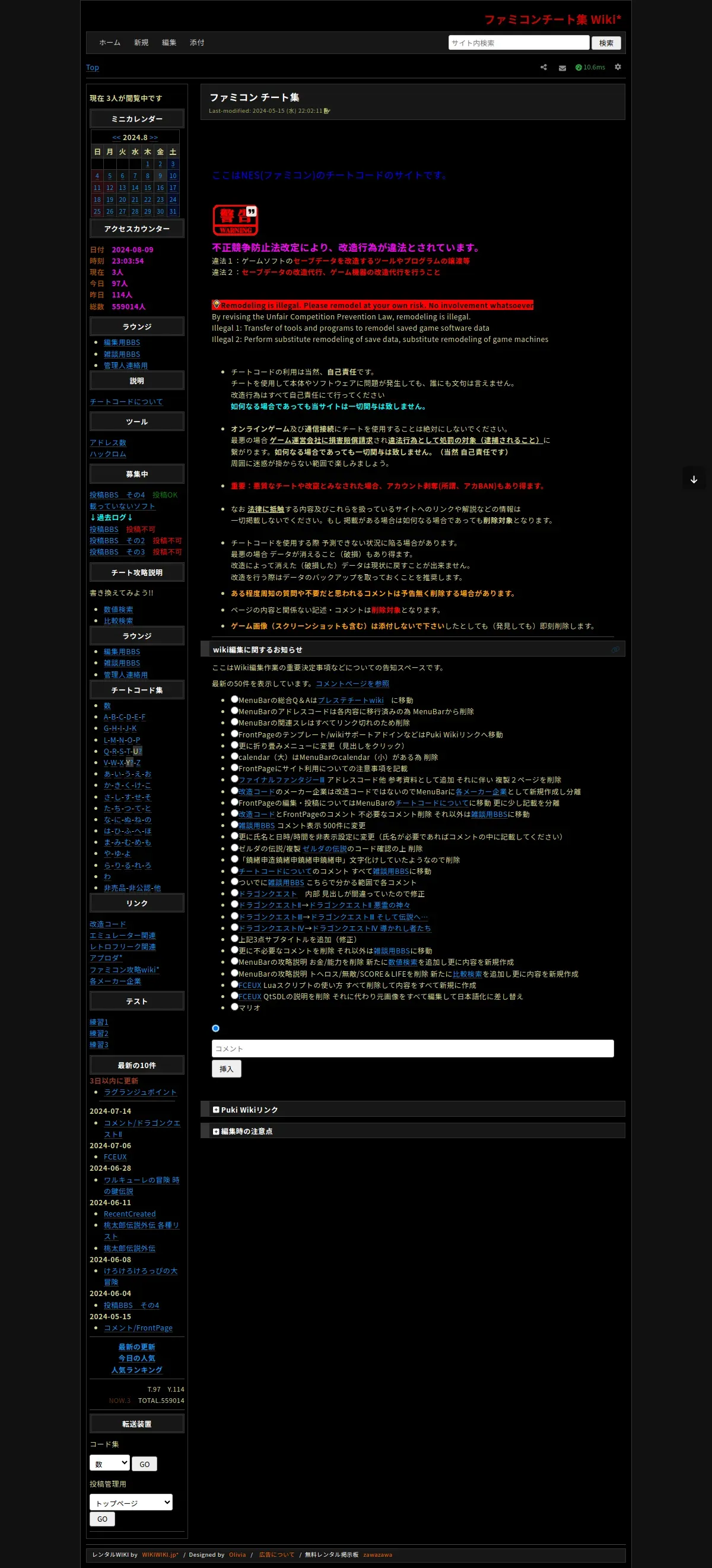The width and height of the screenshot is (712, 1568).
Task: Open あ-い-う-え-お cheat code index
Action: coord(127,774)
